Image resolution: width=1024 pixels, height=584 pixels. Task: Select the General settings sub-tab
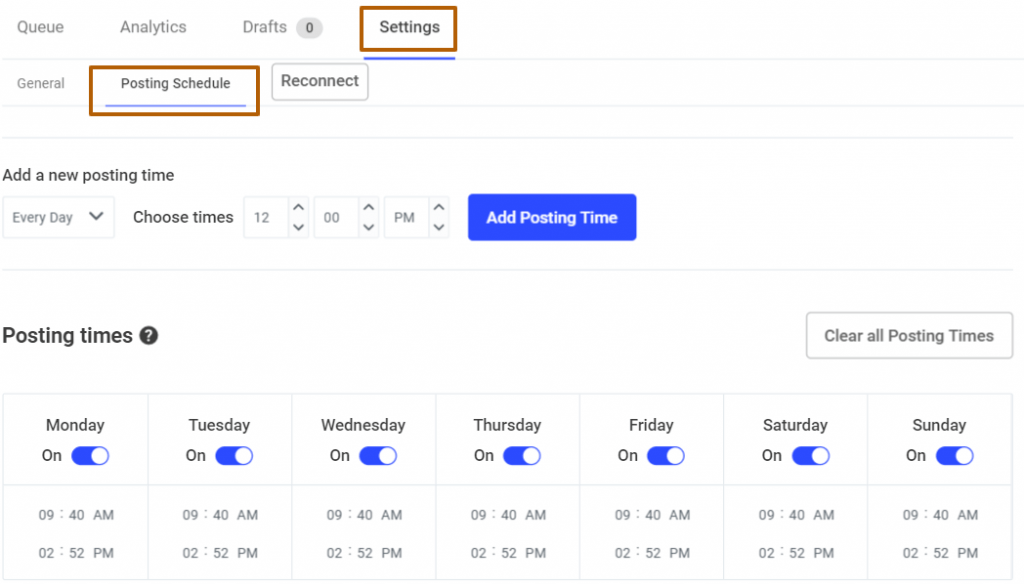[x=40, y=84]
